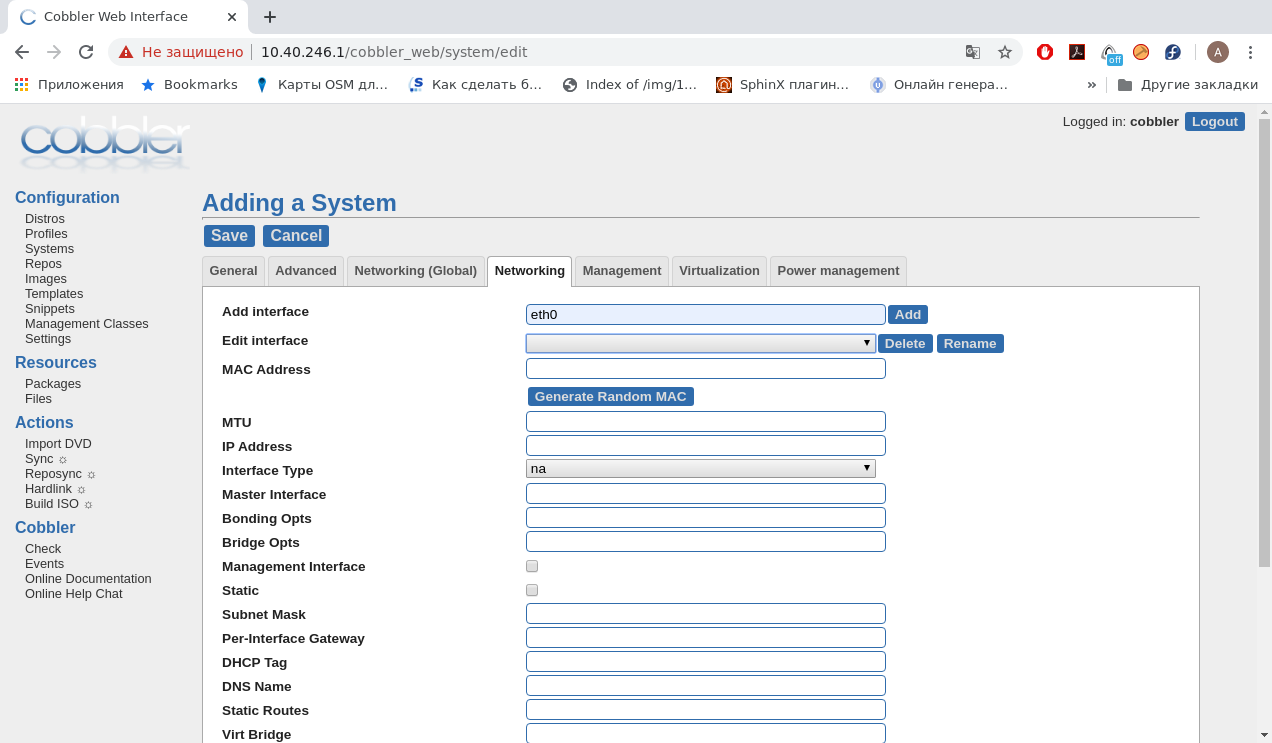Click the Apps grid icon in bookmarks bar
This screenshot has width=1272, height=743.
coord(21,85)
